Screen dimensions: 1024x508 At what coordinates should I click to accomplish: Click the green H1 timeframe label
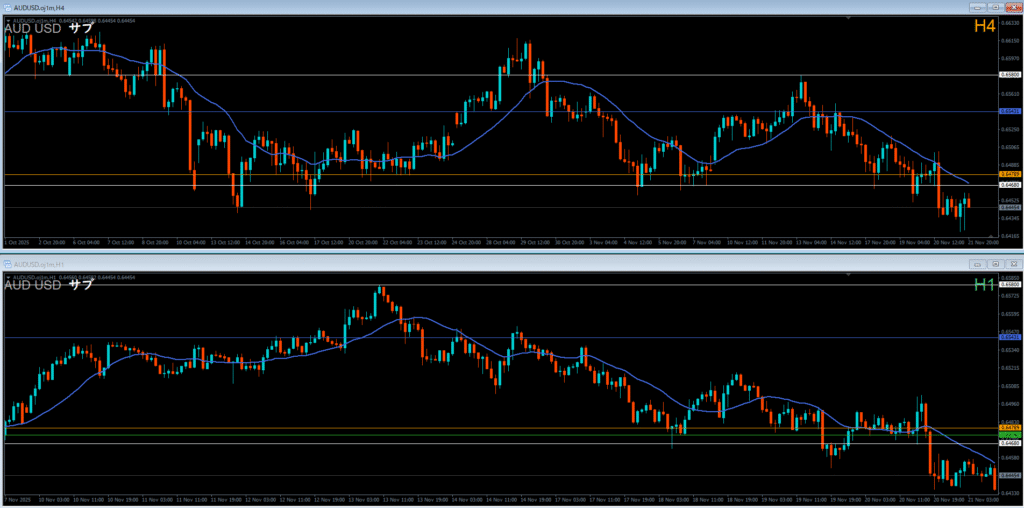click(984, 285)
